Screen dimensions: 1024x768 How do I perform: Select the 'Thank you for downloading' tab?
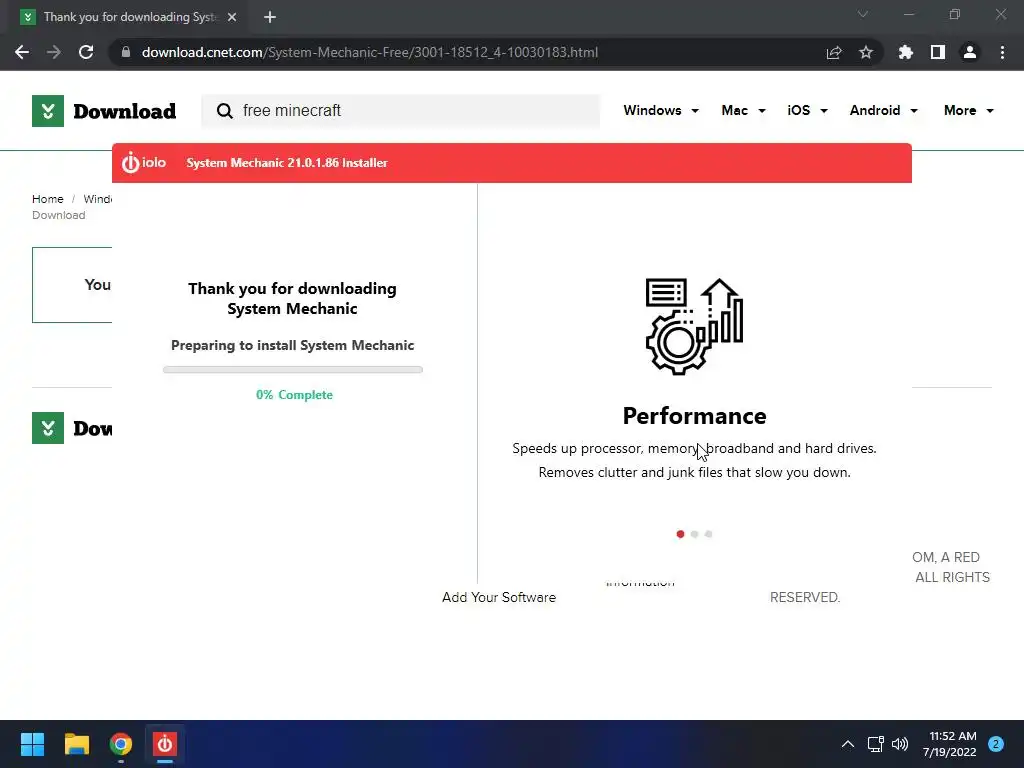coord(129,17)
